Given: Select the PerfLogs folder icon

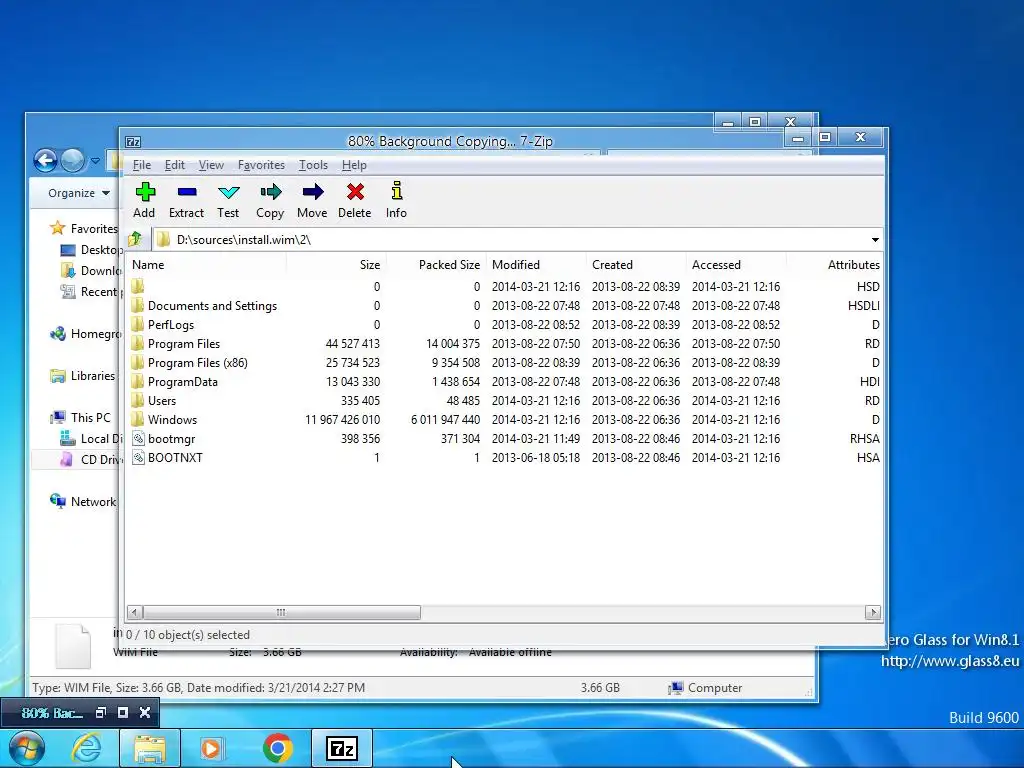Looking at the screenshot, I should coord(137,325).
